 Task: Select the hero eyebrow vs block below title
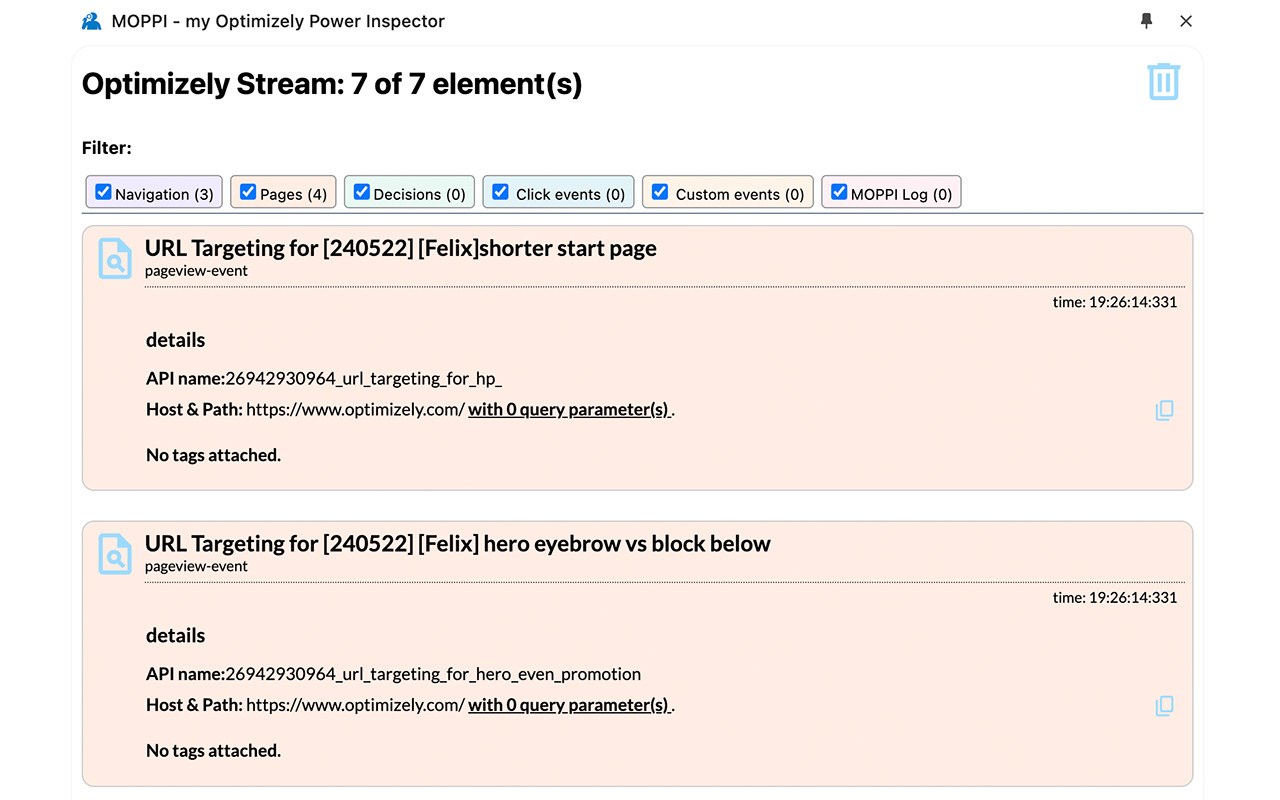pos(458,544)
